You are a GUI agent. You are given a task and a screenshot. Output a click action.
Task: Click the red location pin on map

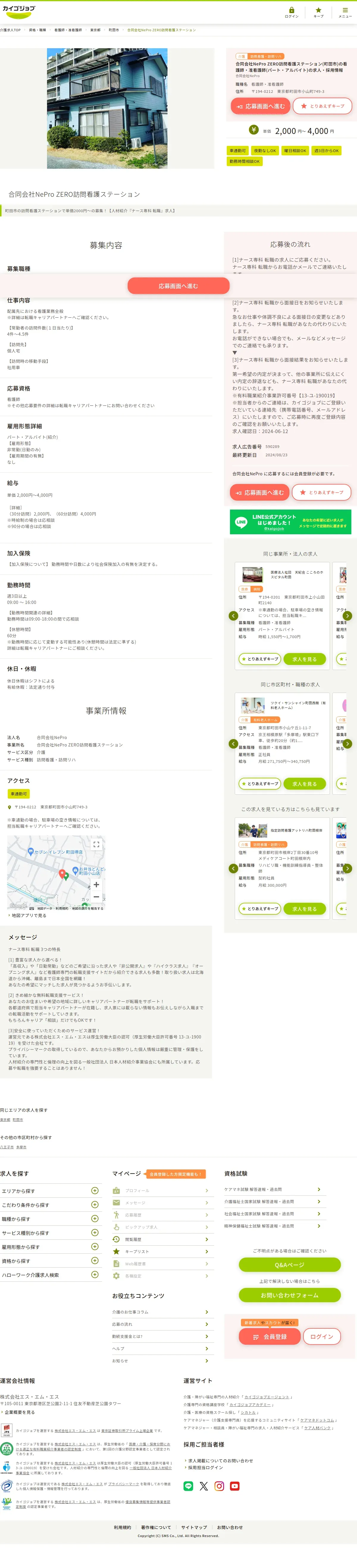pyautogui.click(x=62, y=874)
